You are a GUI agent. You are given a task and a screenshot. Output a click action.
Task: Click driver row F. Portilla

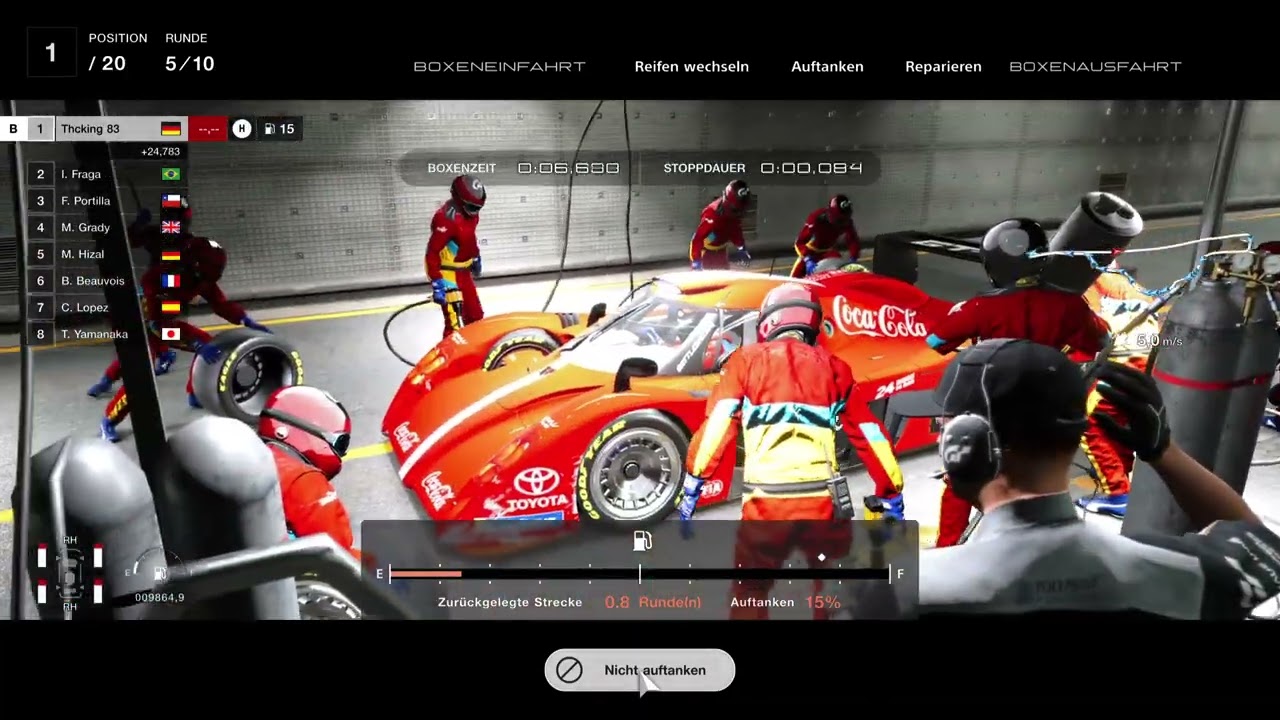(106, 201)
